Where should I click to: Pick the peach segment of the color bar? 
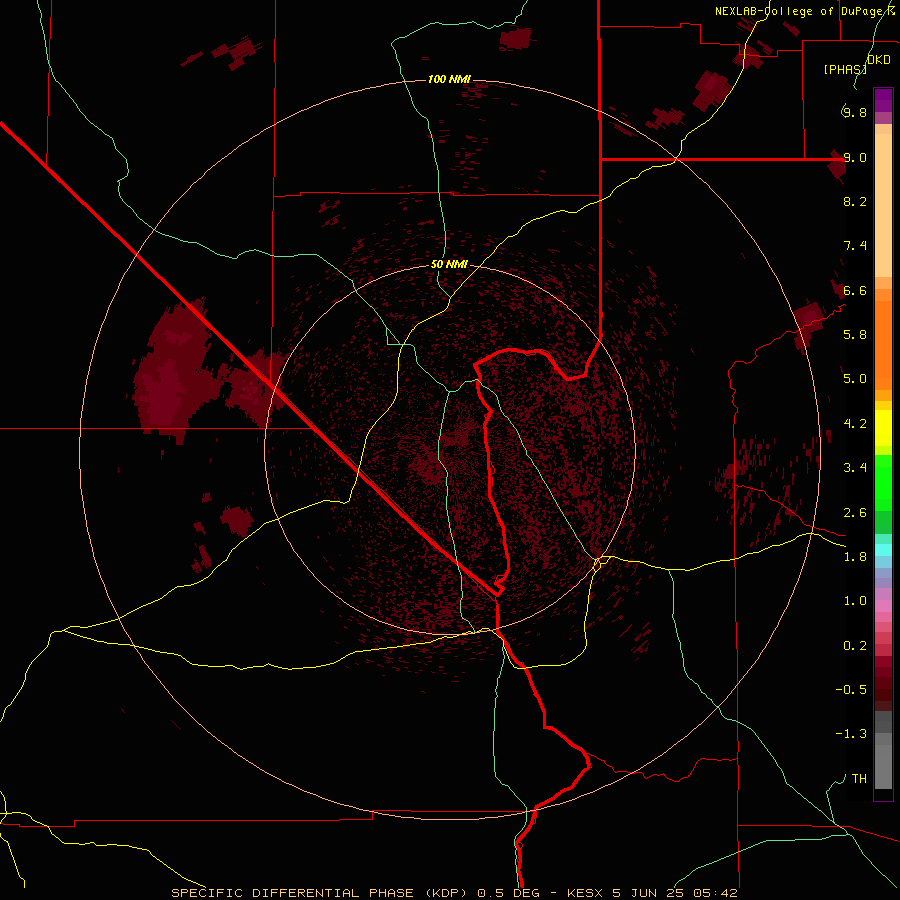tap(883, 201)
